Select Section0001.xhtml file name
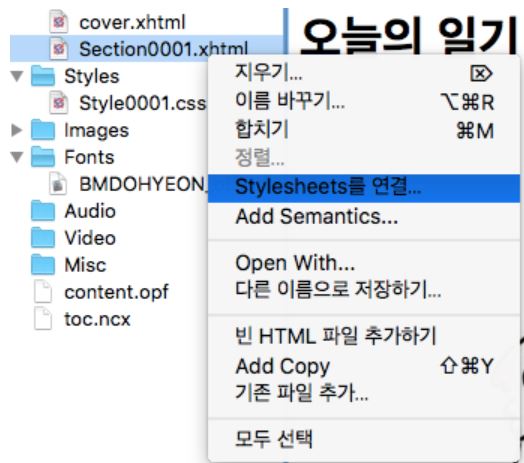Screen dimensions: 524x463 point(163,49)
